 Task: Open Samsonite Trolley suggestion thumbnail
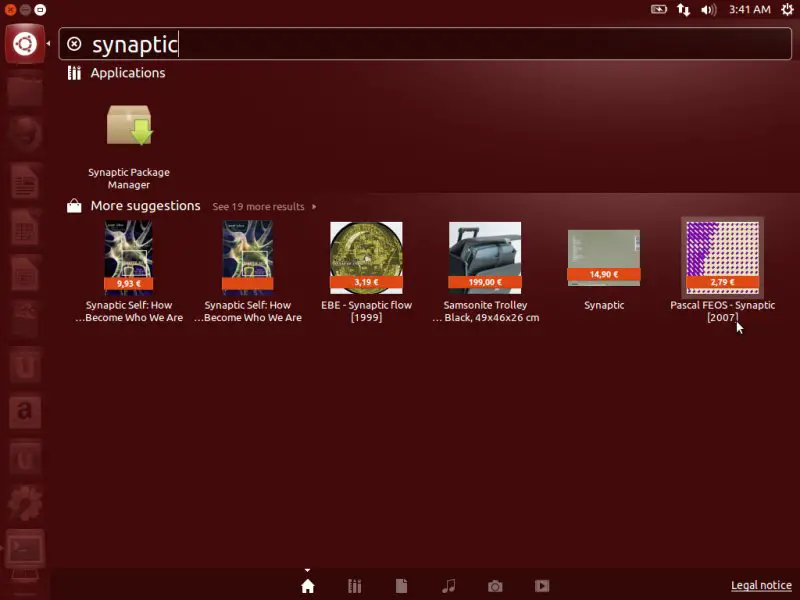pyautogui.click(x=485, y=258)
